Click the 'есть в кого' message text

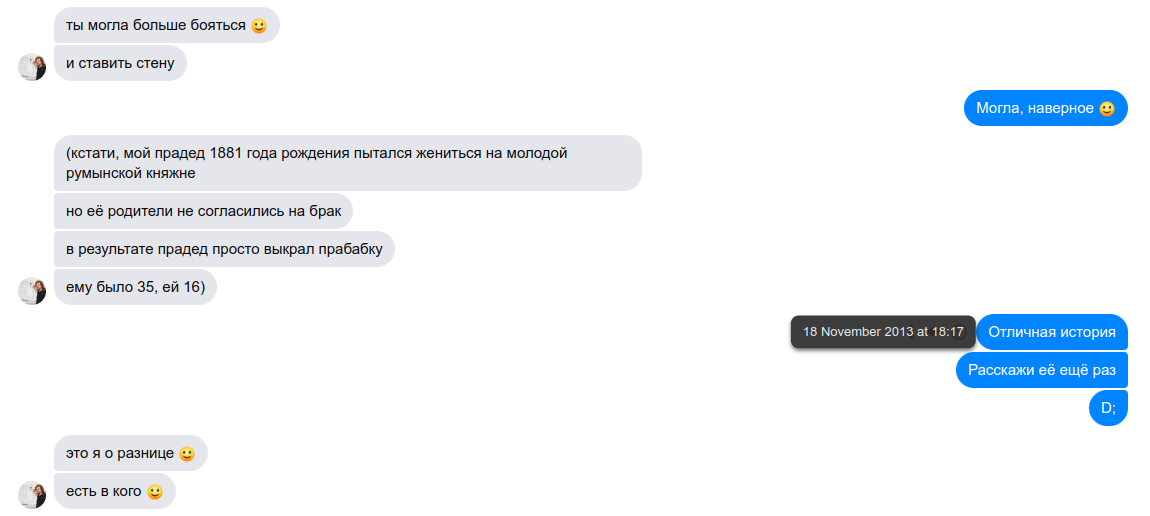pos(103,492)
